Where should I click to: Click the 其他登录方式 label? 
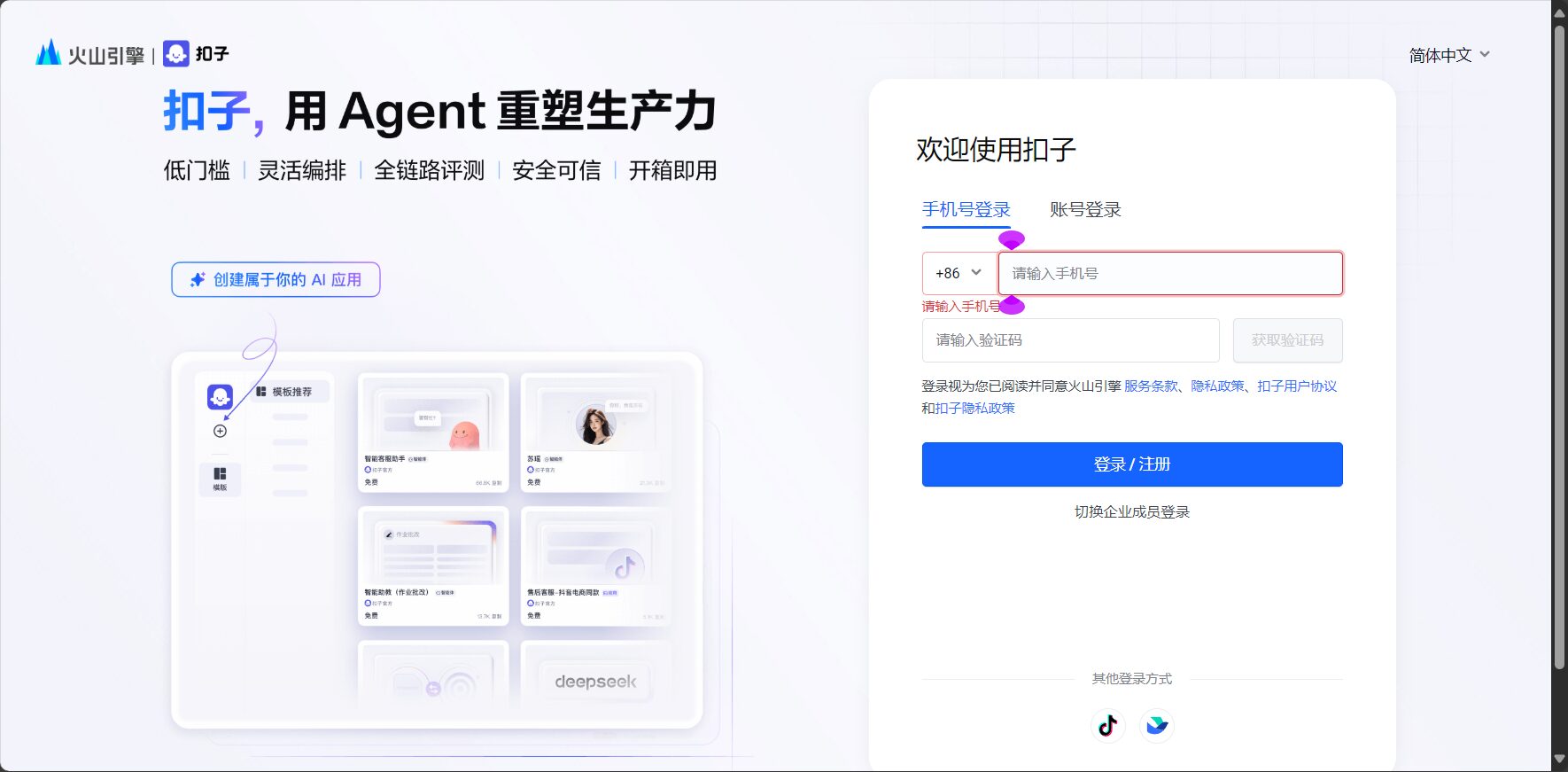(x=1132, y=679)
